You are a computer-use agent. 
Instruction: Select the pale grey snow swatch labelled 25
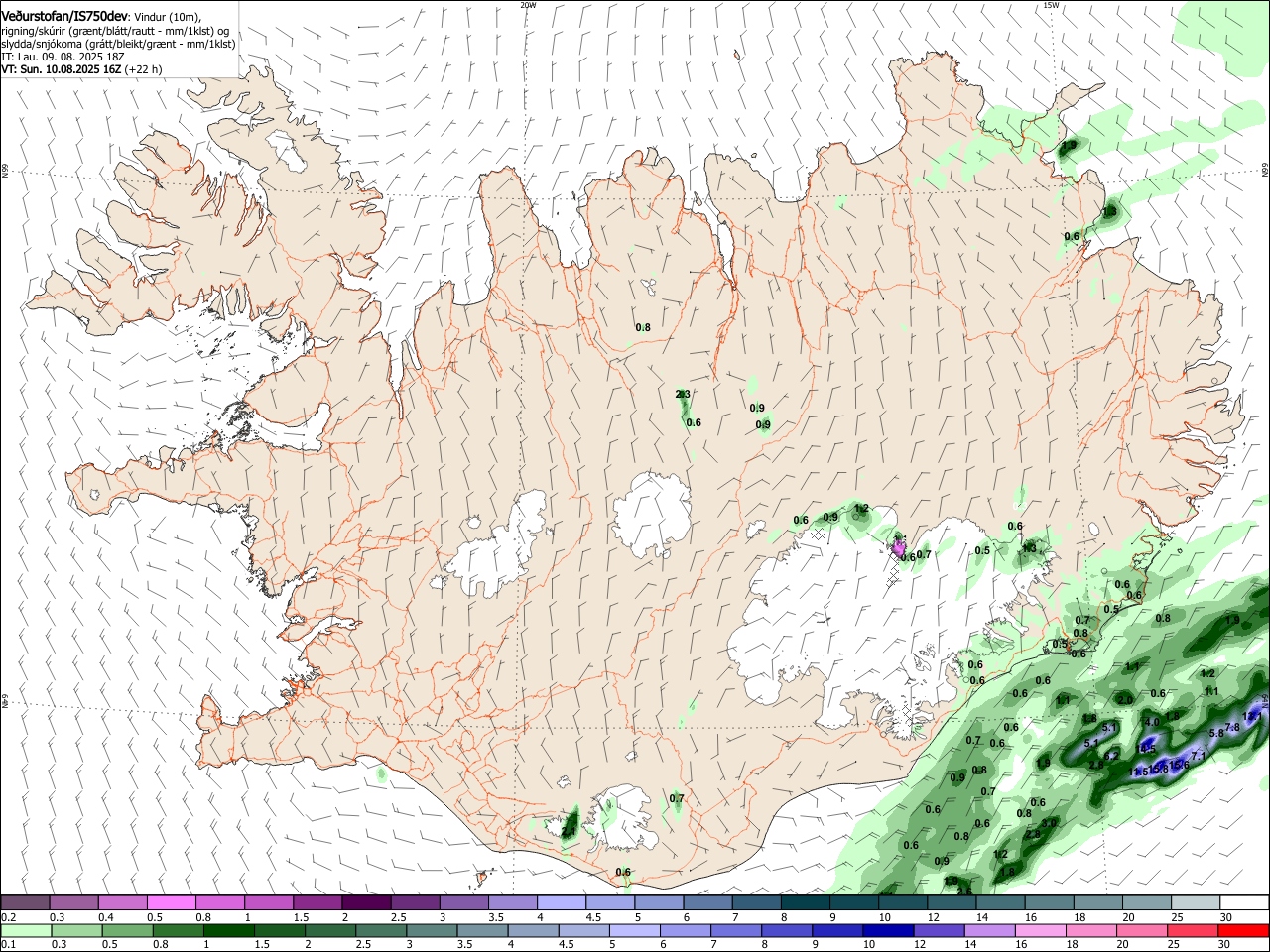pos(1196,902)
